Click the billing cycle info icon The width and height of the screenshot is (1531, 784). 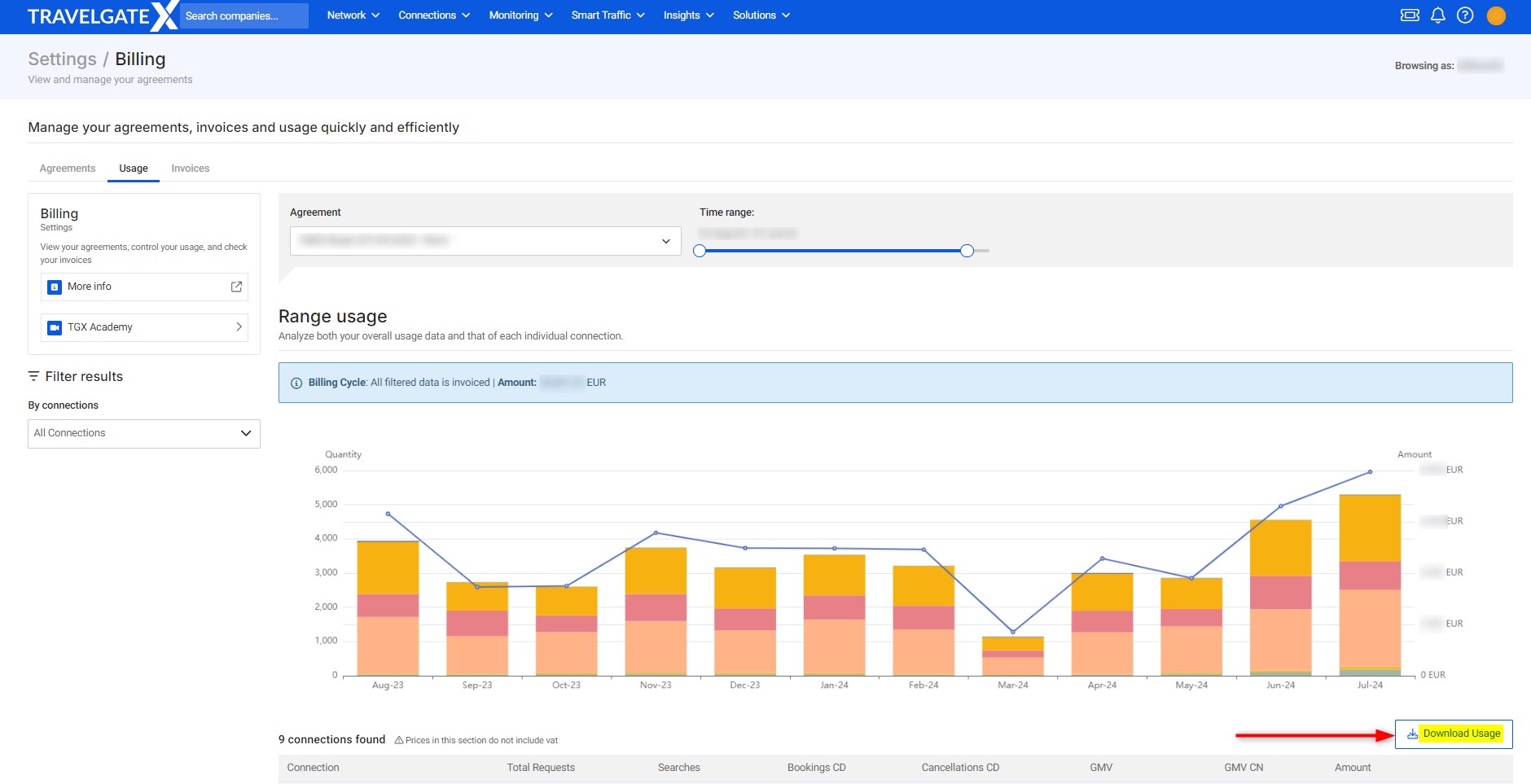coord(296,383)
